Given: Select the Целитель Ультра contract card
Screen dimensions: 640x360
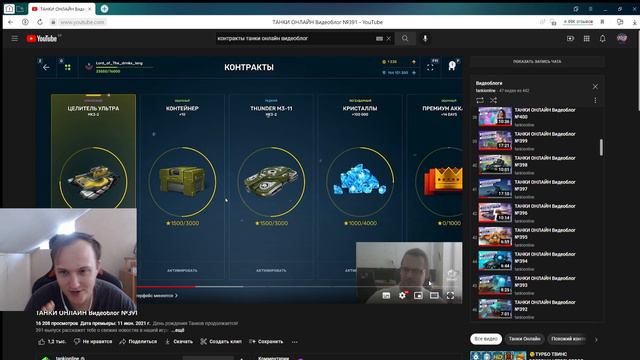Looking at the screenshot, I should pos(93,151).
